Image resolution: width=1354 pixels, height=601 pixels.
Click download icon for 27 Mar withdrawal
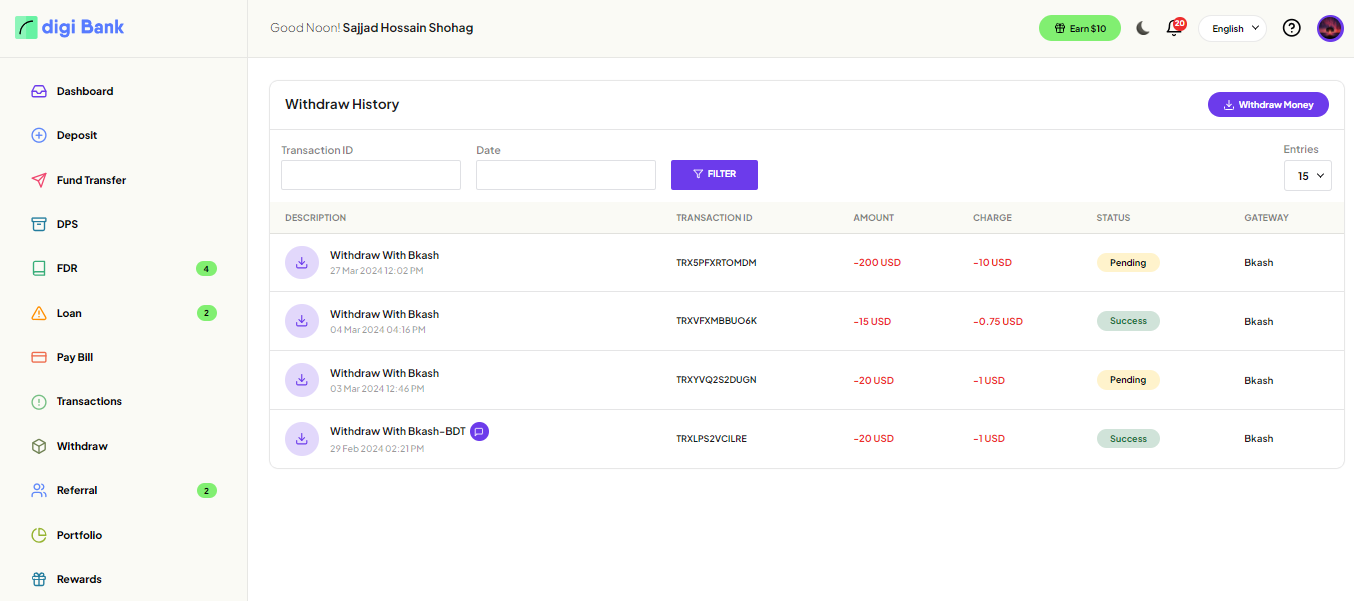tap(302, 263)
